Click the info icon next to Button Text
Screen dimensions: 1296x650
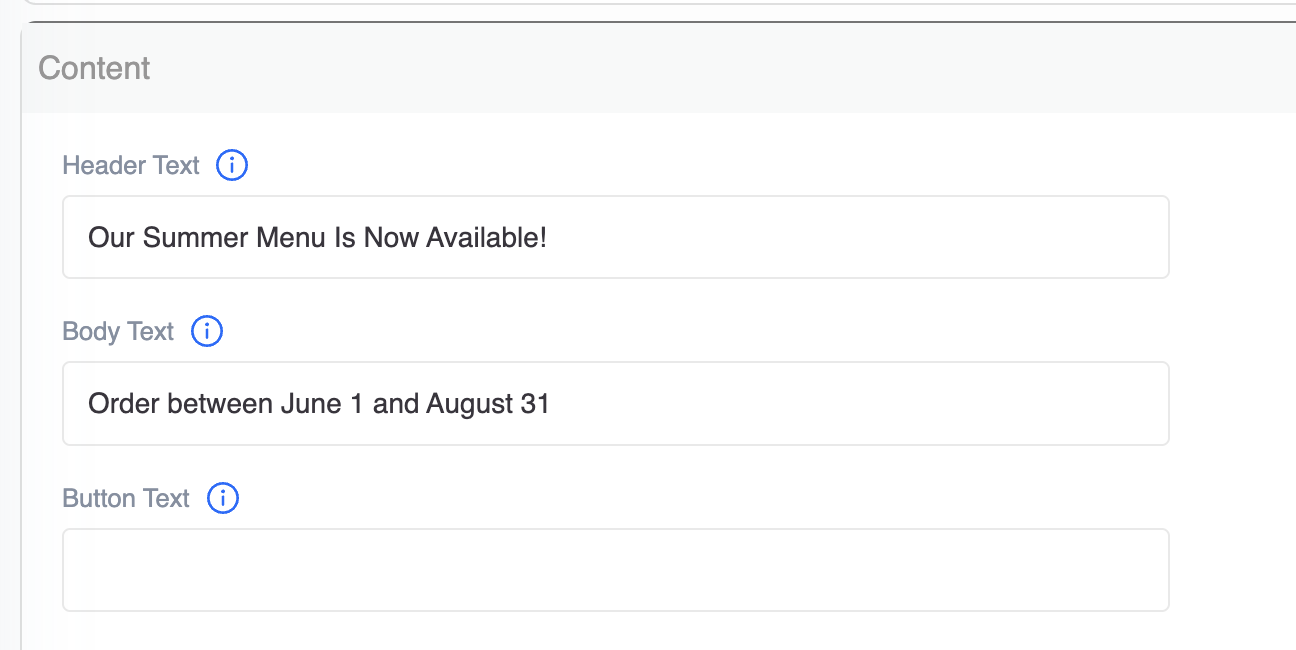coord(223,498)
